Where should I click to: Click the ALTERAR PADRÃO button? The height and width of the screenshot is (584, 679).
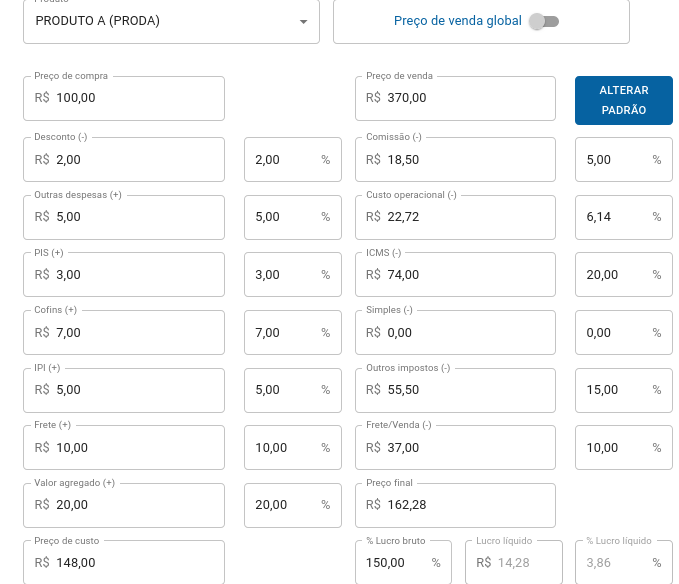[x=624, y=100]
